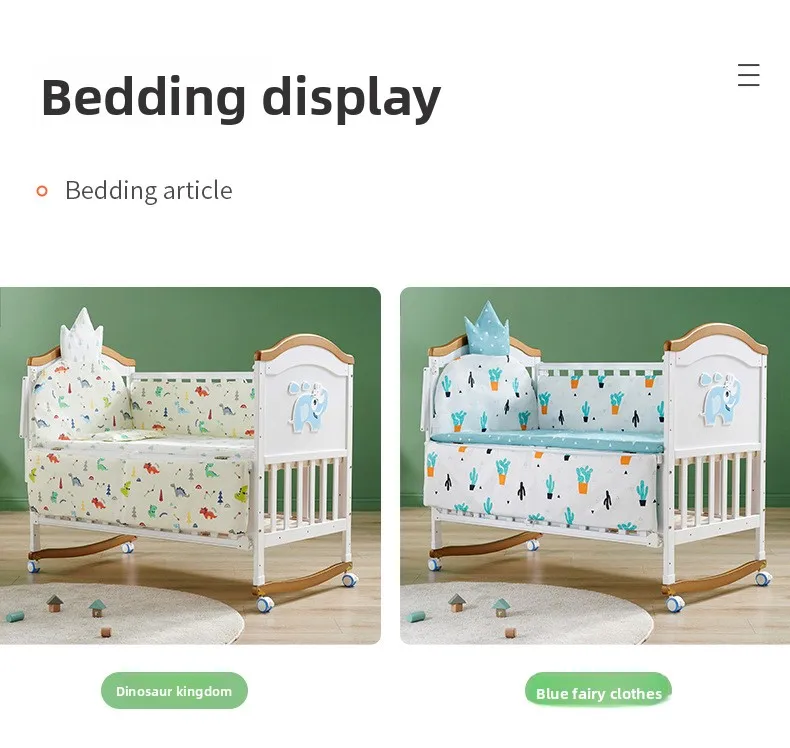
Task: Click the toy house block on left rug
Action: 55,602
